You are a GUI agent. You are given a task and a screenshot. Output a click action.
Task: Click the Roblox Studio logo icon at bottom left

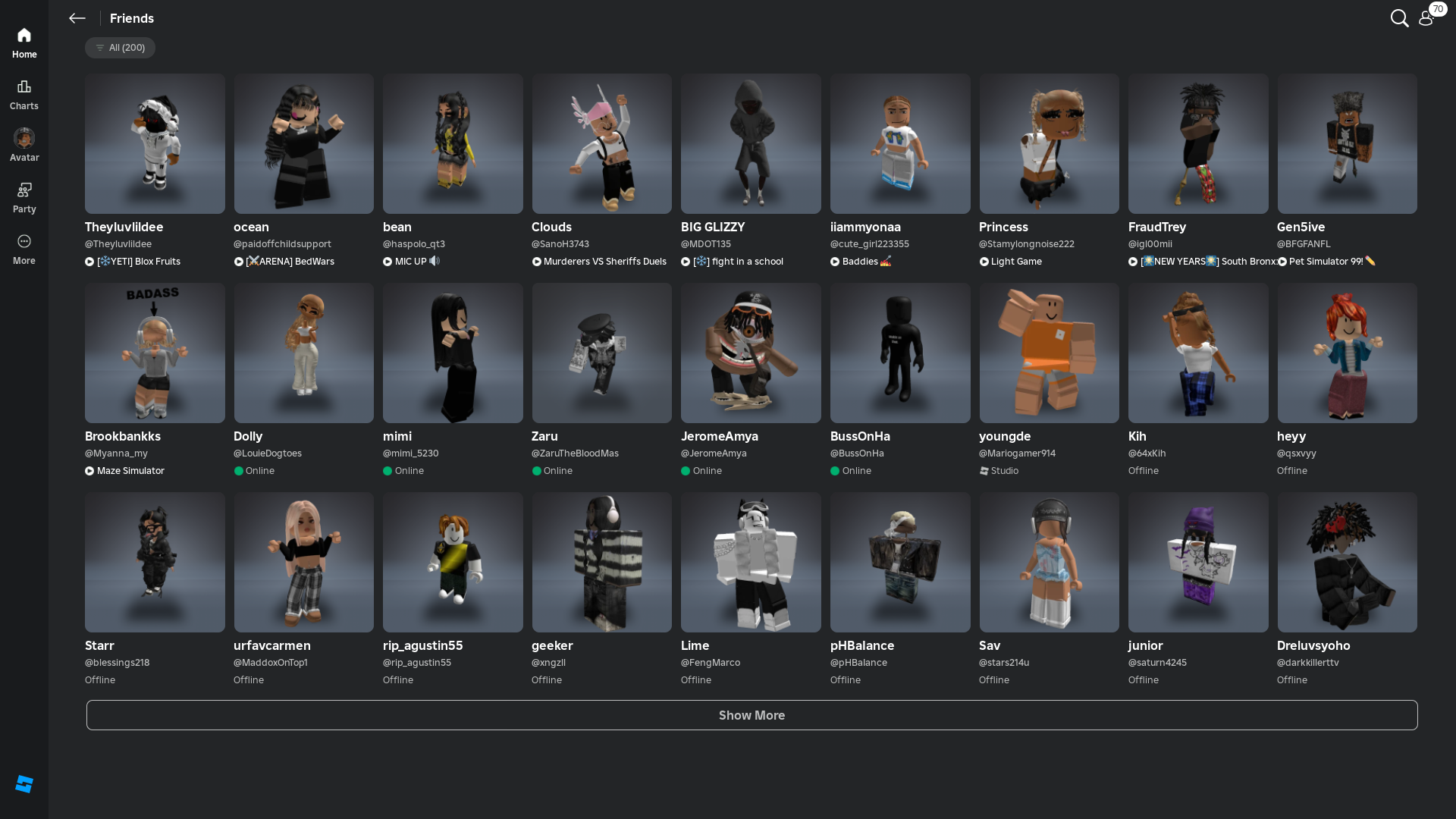pyautogui.click(x=24, y=784)
